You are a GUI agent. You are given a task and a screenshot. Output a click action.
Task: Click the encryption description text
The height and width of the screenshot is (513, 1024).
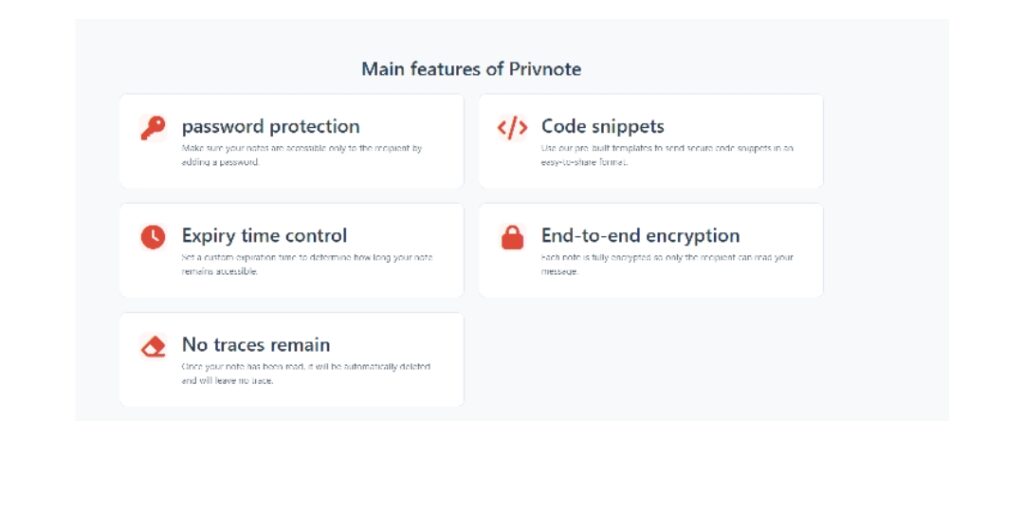pos(667,264)
